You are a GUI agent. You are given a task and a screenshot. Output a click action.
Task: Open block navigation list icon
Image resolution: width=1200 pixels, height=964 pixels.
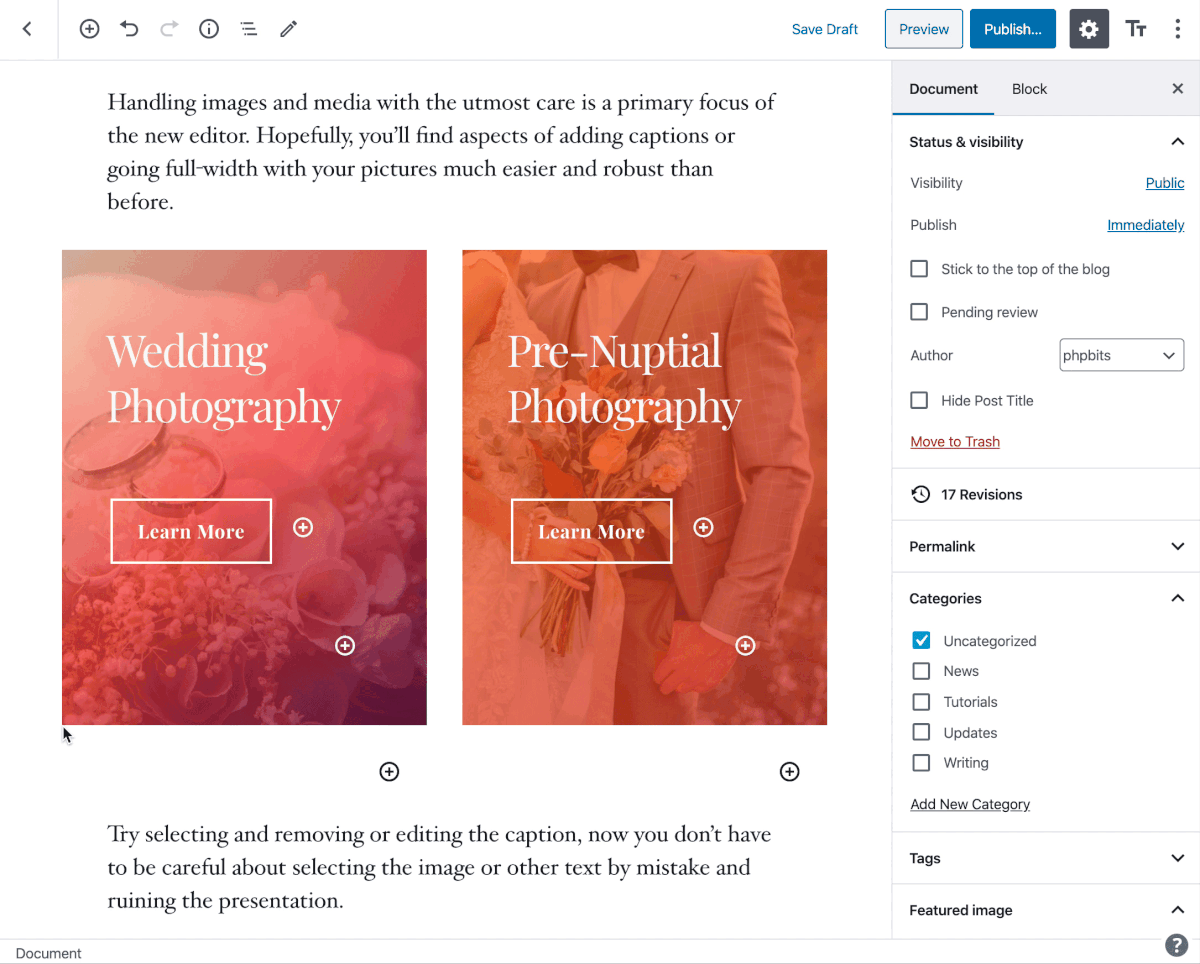[249, 29]
